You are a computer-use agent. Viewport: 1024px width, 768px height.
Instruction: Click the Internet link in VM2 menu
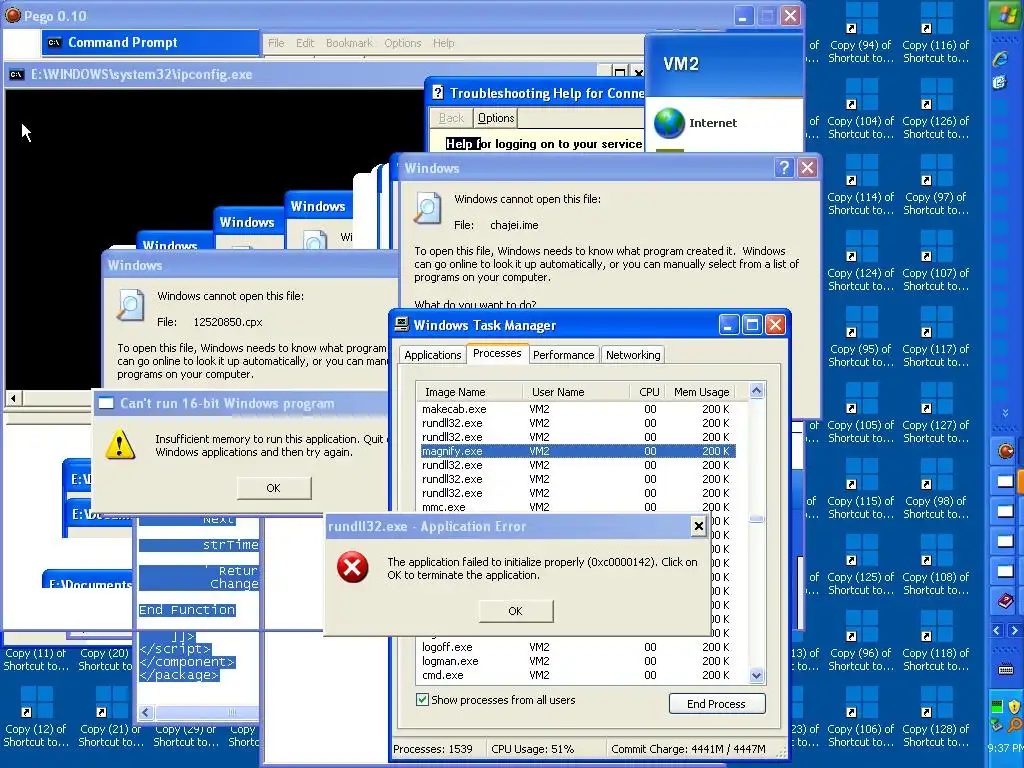coord(712,123)
